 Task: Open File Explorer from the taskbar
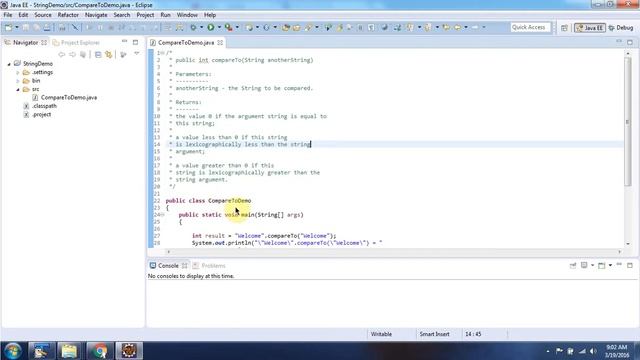(69, 351)
